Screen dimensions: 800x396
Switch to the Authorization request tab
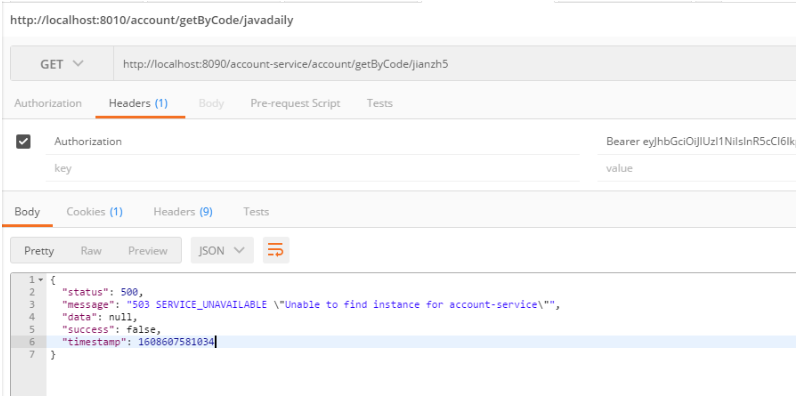click(x=48, y=103)
